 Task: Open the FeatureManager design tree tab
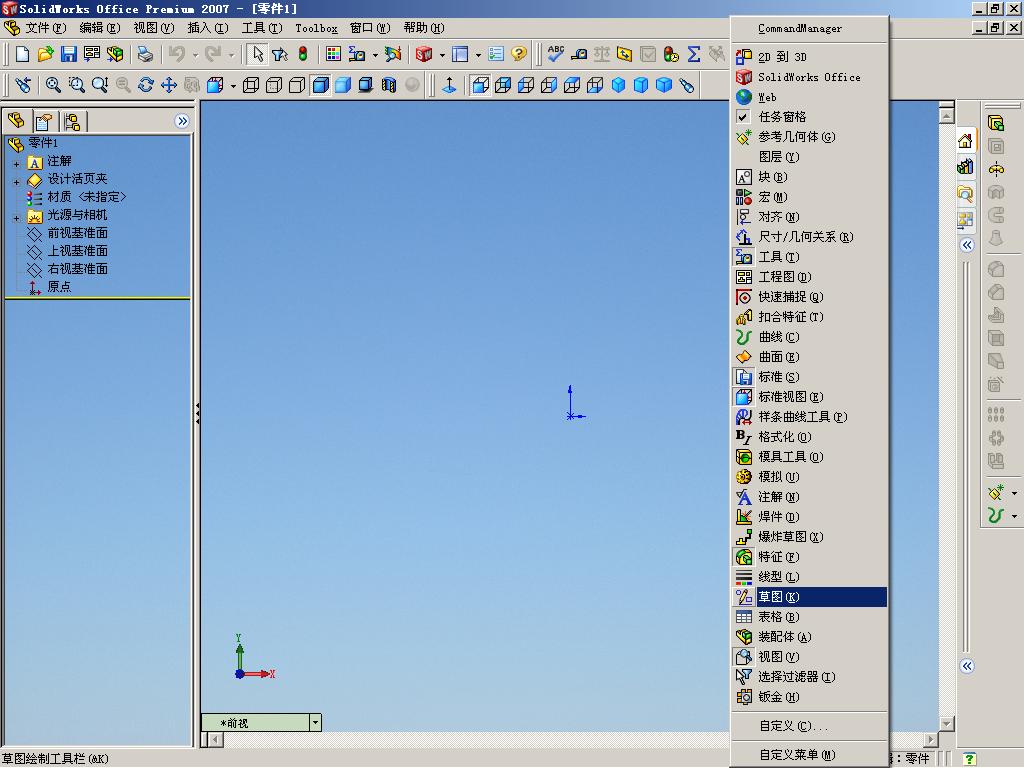tap(16, 121)
